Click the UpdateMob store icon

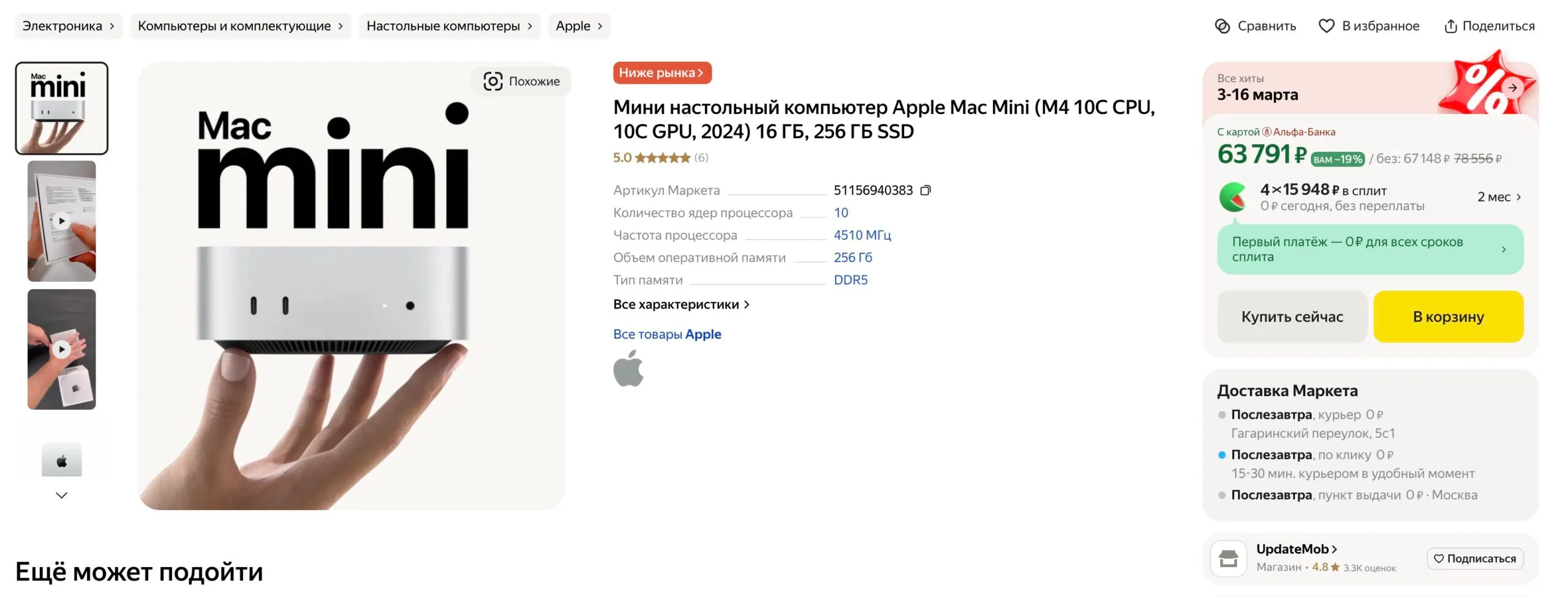click(x=1228, y=558)
